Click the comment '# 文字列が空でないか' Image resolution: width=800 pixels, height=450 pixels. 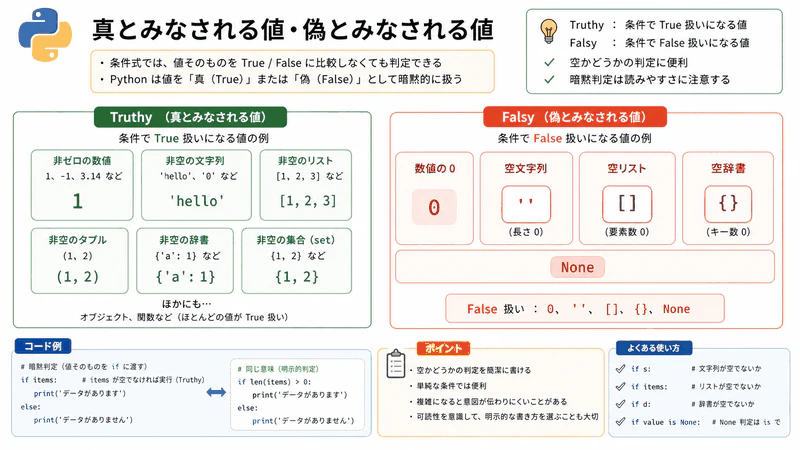pos(727,368)
